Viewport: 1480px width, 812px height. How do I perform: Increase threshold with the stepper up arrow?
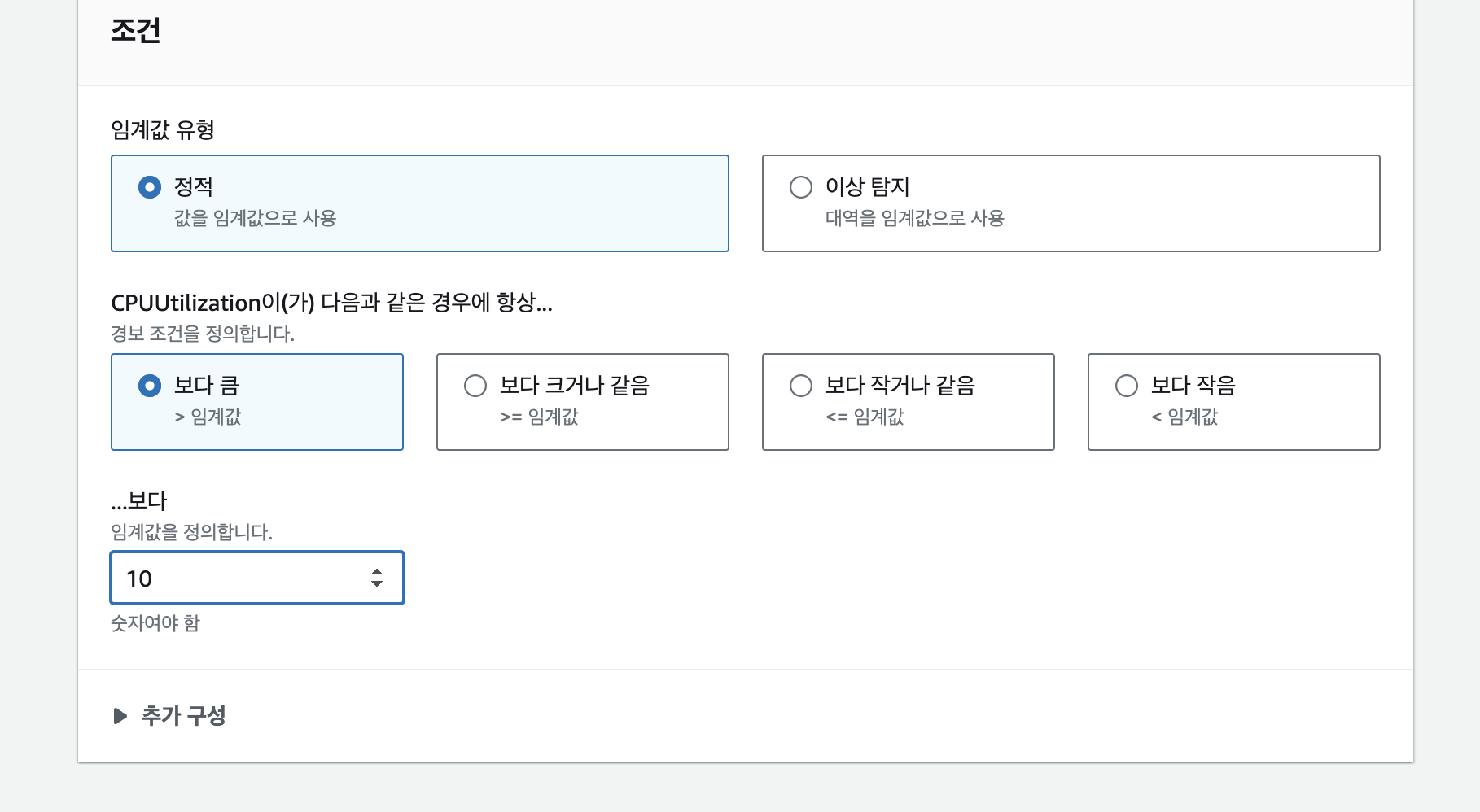[x=377, y=572]
